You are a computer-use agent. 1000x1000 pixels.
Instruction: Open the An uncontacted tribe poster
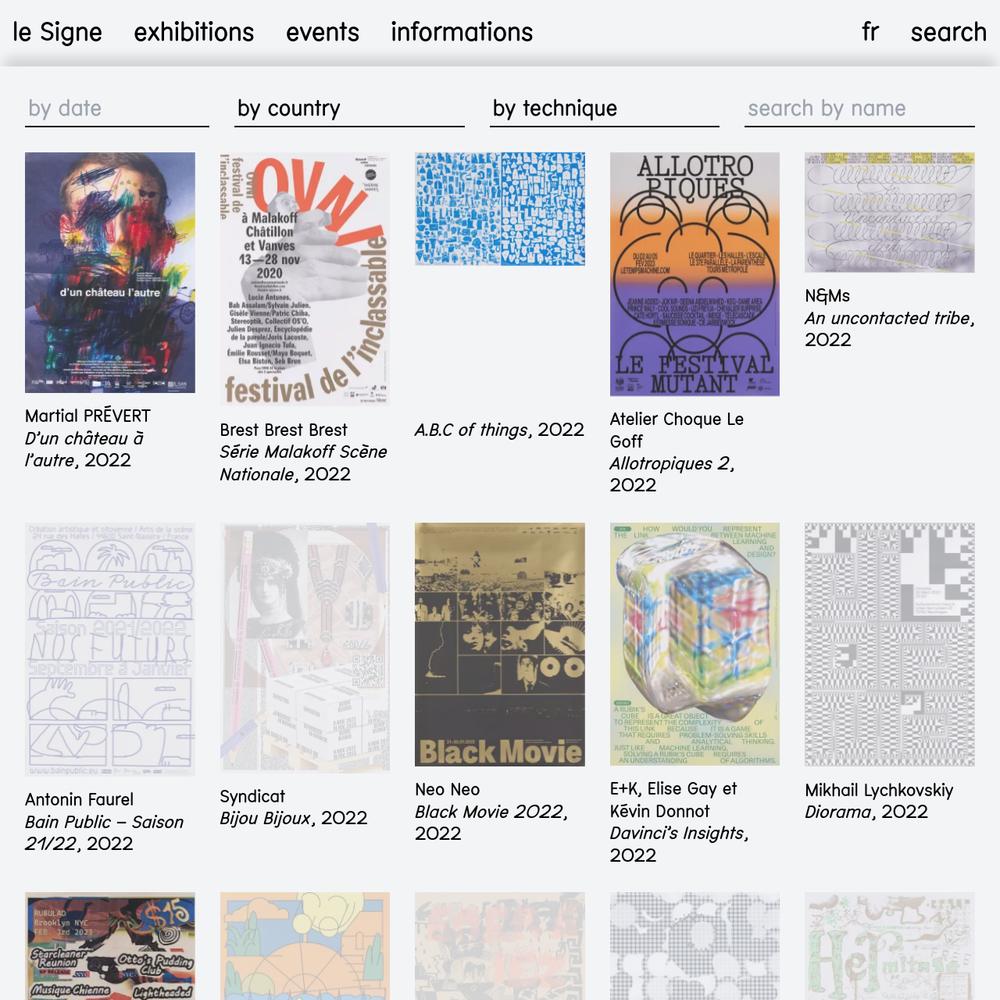click(x=889, y=212)
